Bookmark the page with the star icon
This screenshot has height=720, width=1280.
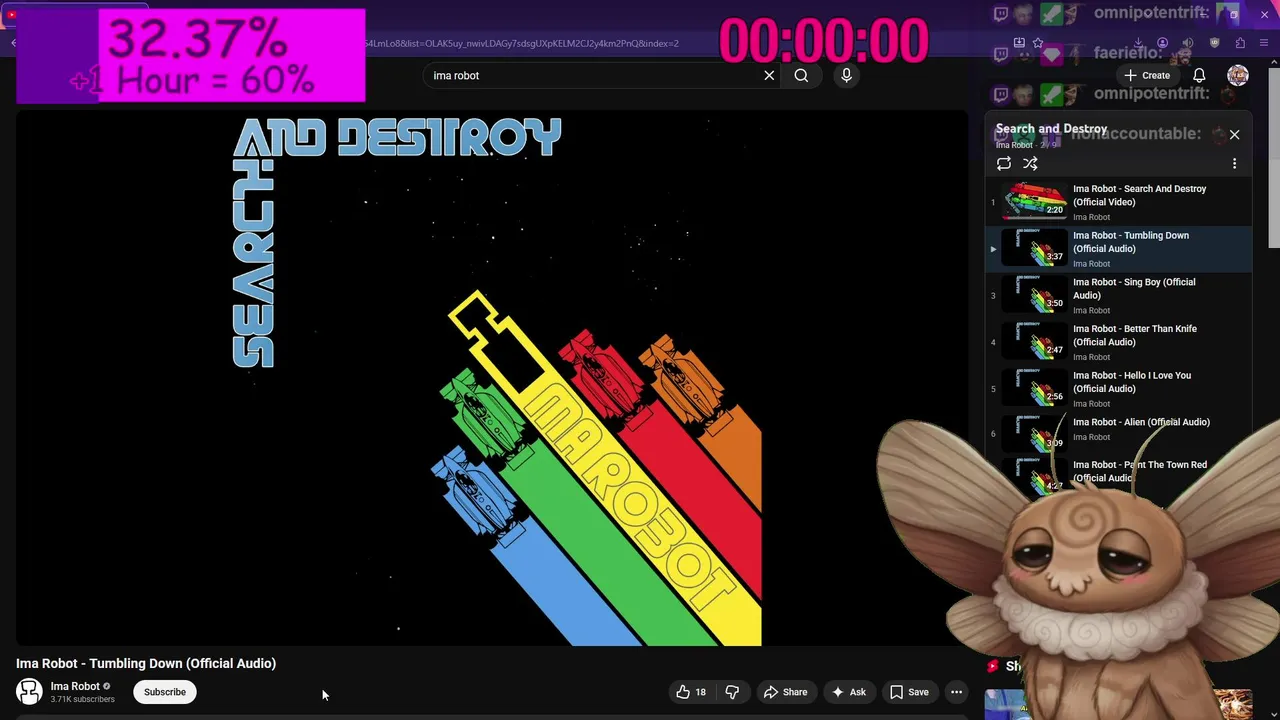click(1038, 43)
